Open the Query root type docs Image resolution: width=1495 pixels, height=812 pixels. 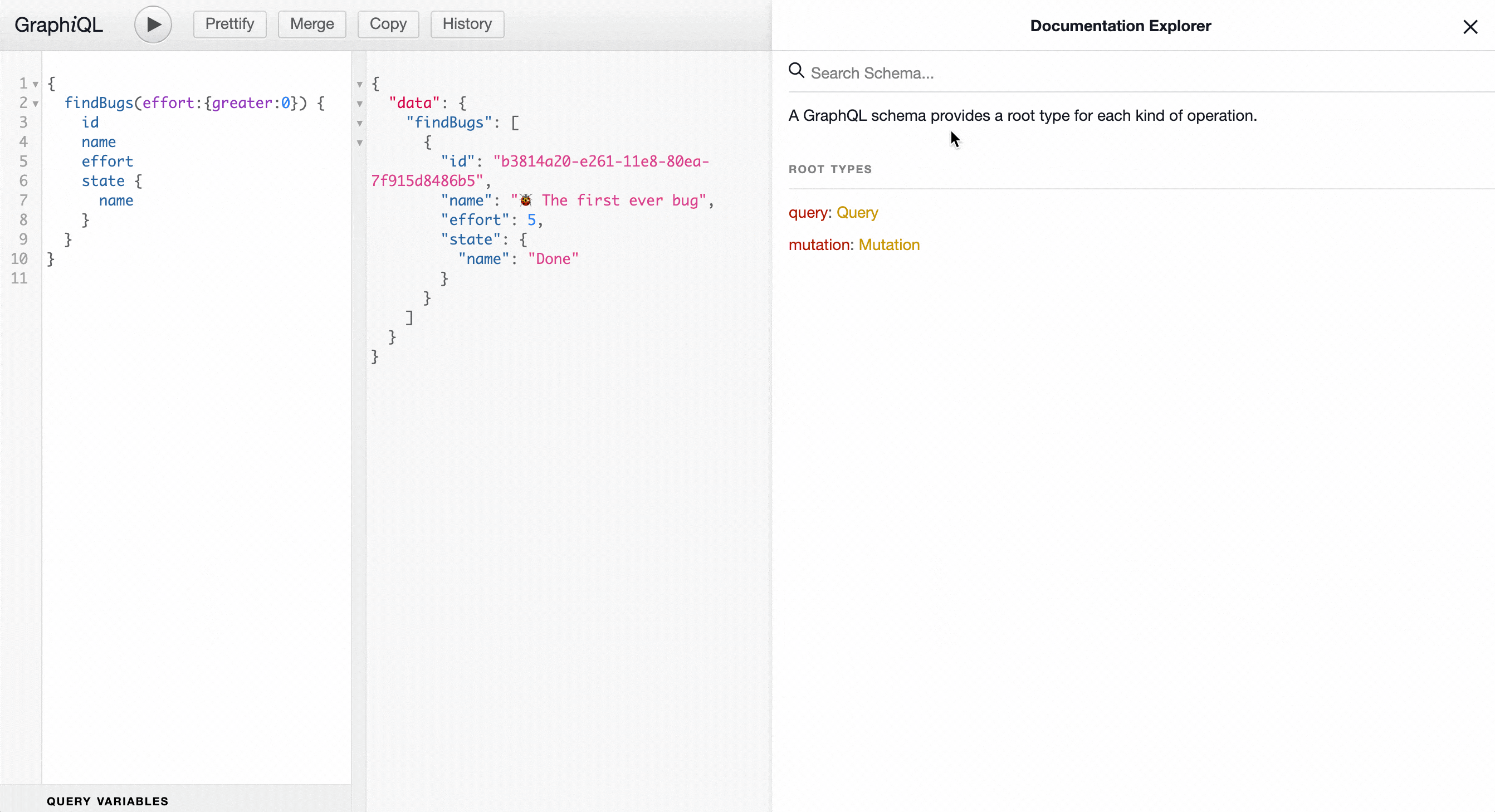857,212
